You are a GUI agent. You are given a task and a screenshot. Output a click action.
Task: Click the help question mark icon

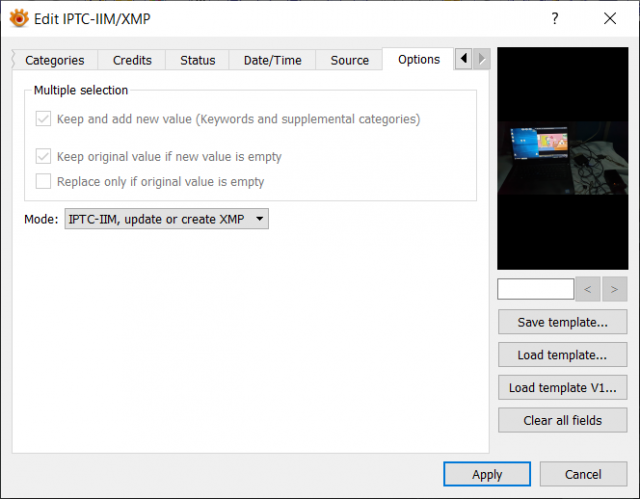point(555,18)
